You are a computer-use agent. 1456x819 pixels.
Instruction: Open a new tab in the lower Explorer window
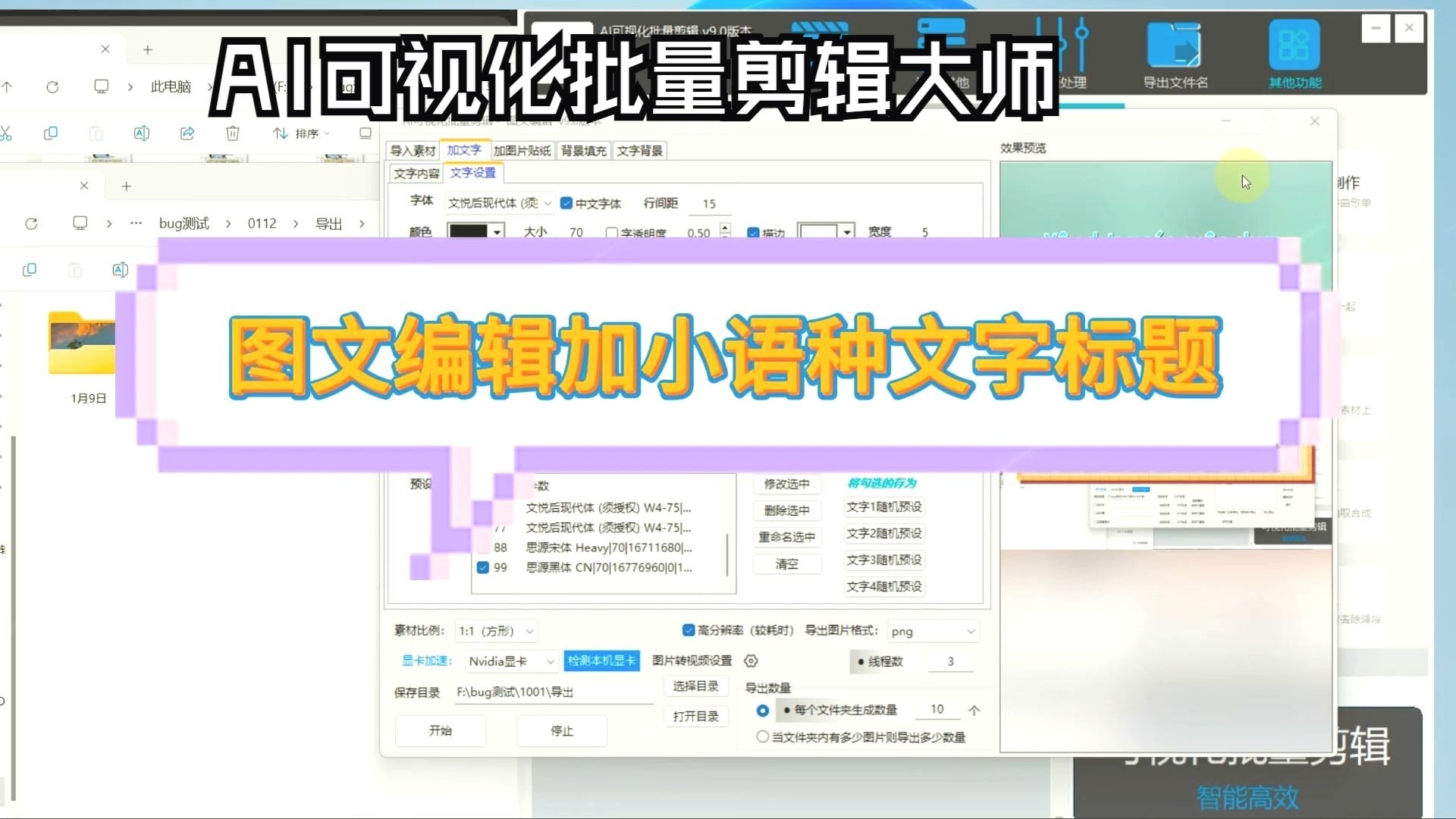coord(127,186)
